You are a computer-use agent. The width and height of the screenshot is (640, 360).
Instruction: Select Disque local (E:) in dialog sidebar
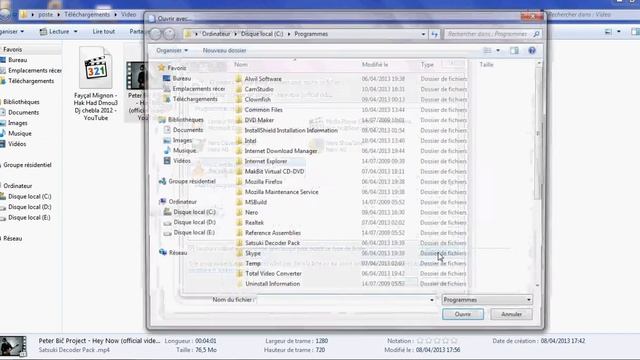click(x=194, y=232)
